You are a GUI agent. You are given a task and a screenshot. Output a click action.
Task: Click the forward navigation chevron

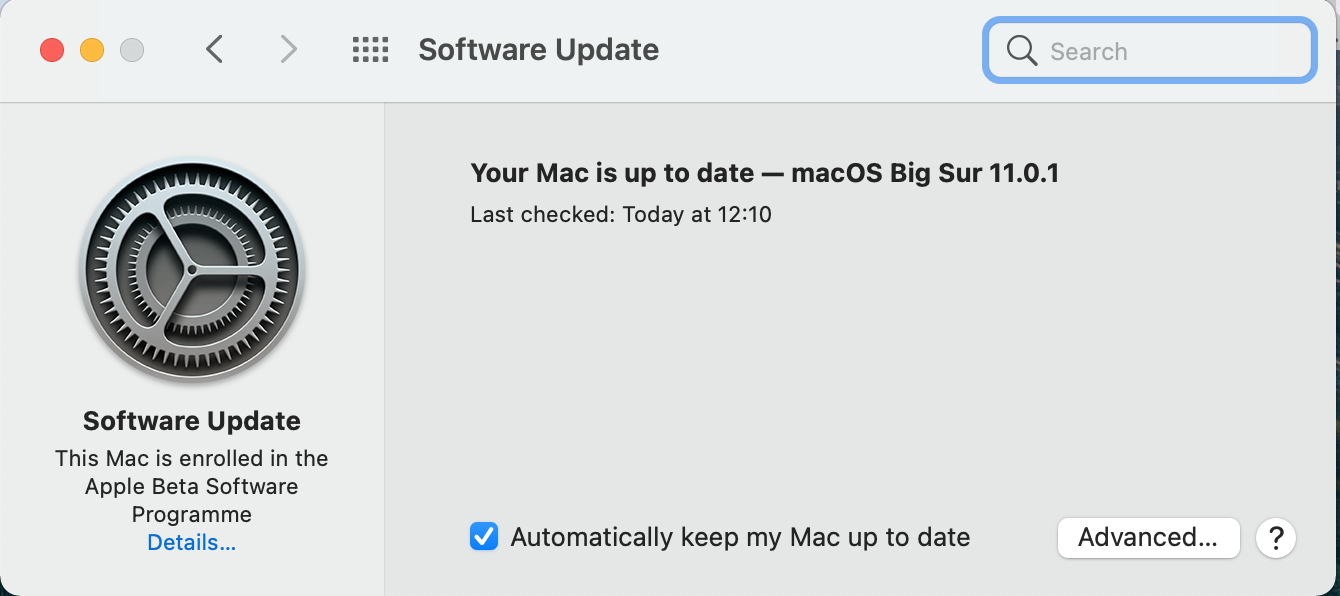(x=288, y=49)
